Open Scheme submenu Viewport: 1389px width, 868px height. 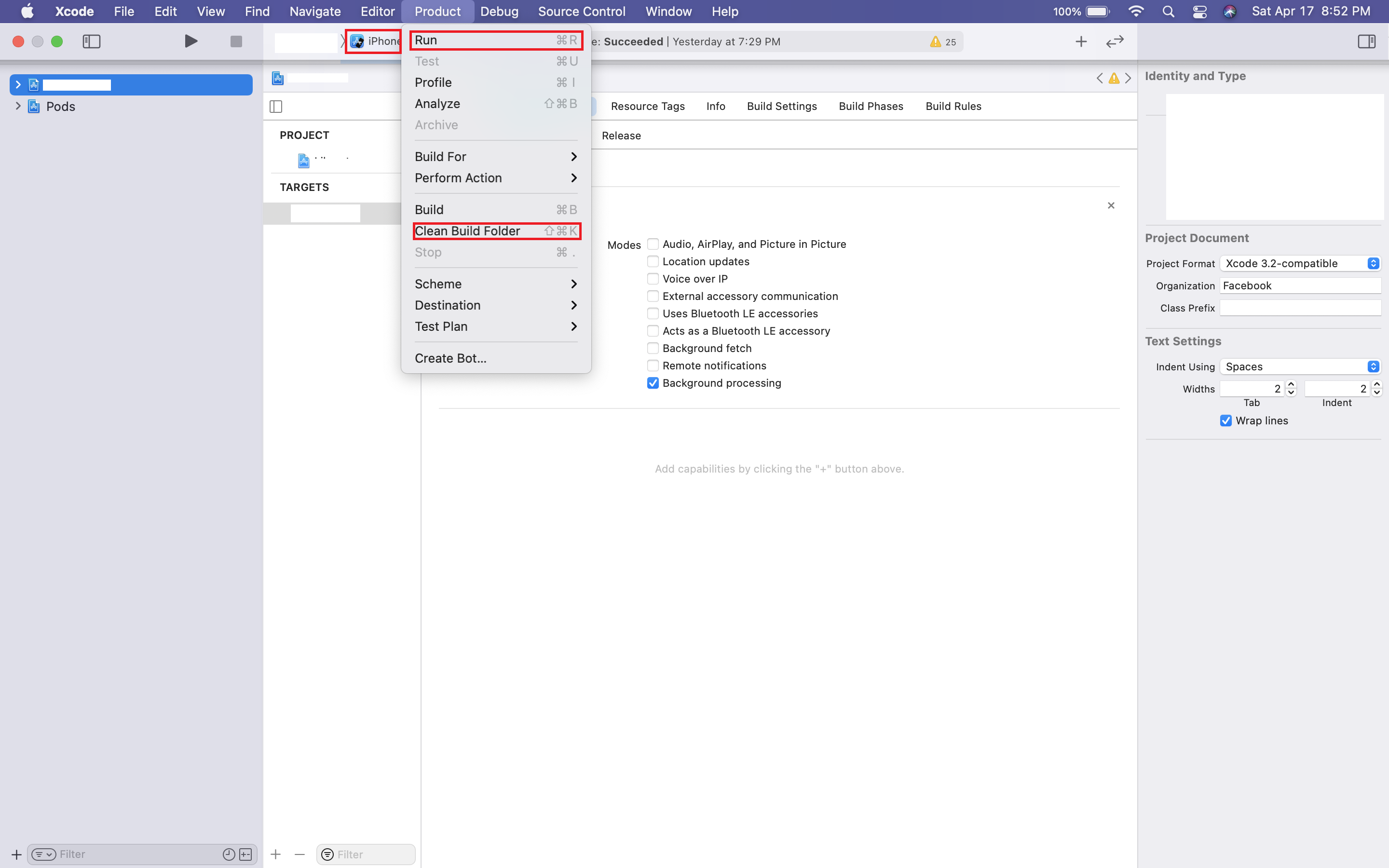click(x=496, y=284)
